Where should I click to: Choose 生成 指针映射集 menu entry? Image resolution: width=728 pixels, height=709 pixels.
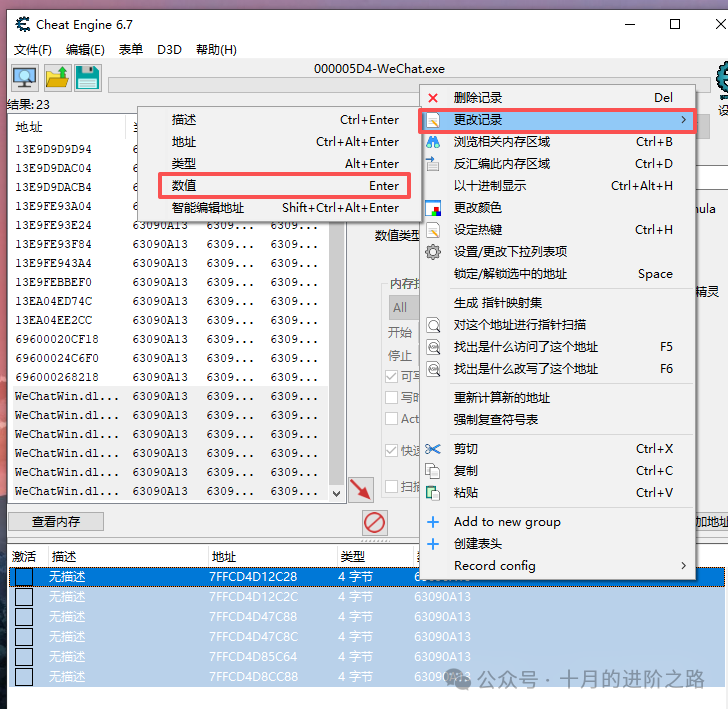pos(557,303)
